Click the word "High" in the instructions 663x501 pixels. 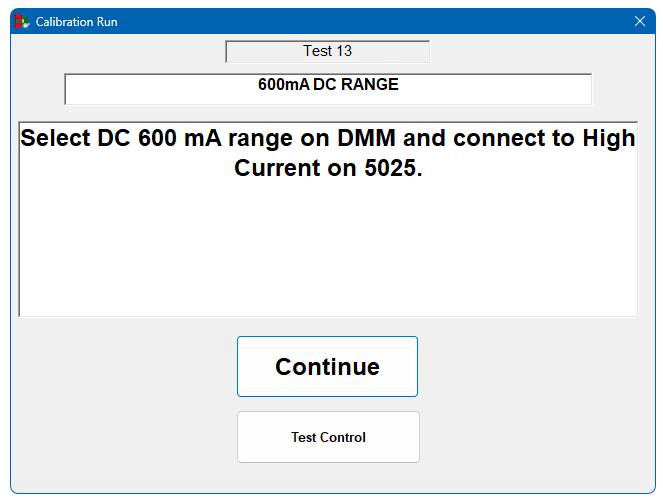click(609, 138)
